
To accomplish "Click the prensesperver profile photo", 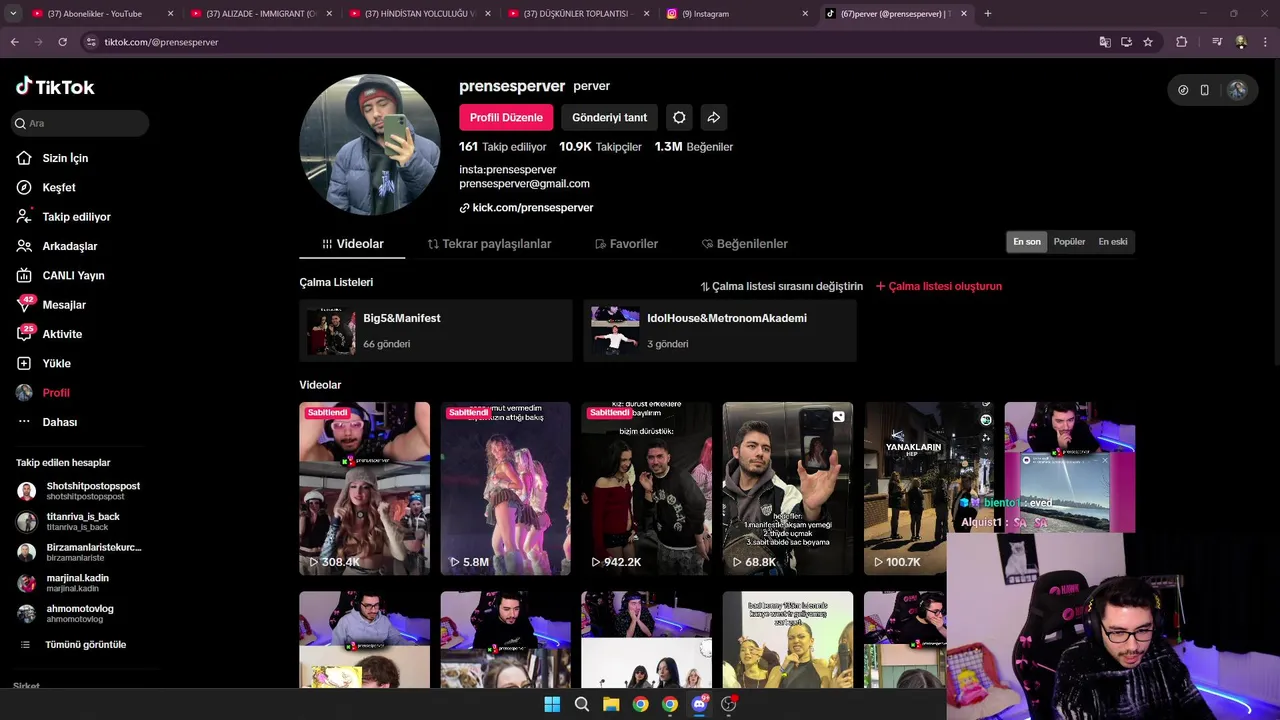I will click(x=369, y=145).
